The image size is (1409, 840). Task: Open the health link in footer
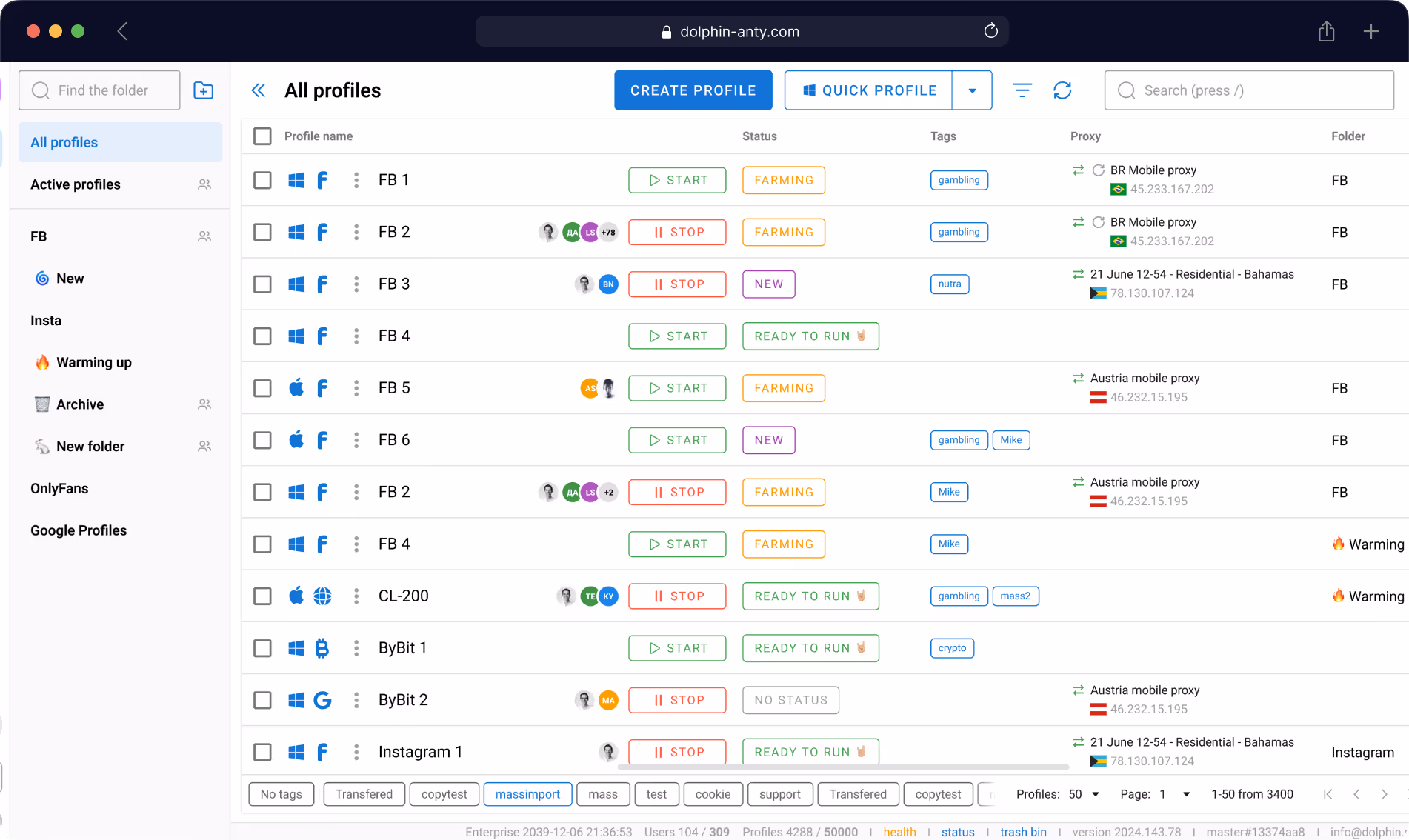tap(899, 832)
